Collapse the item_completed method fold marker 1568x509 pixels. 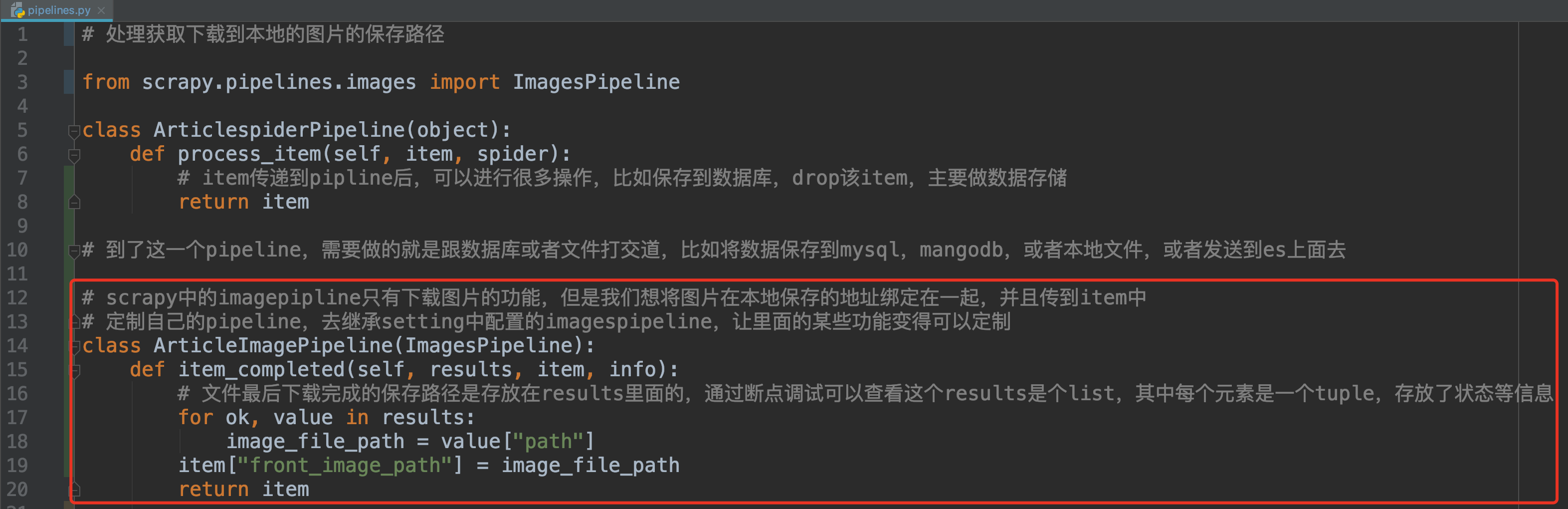click(74, 370)
